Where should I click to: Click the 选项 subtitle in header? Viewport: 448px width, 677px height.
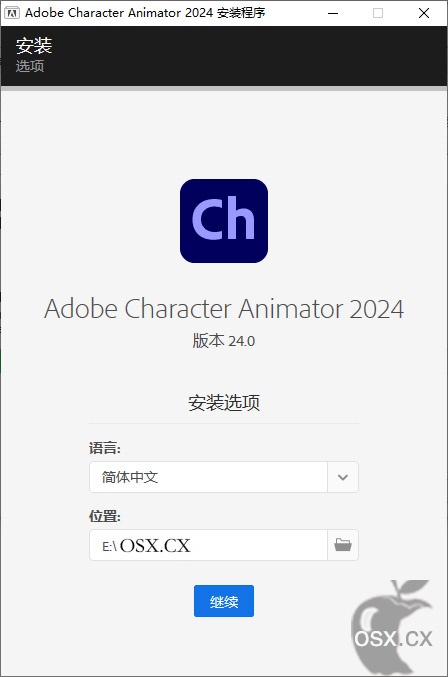pos(30,66)
